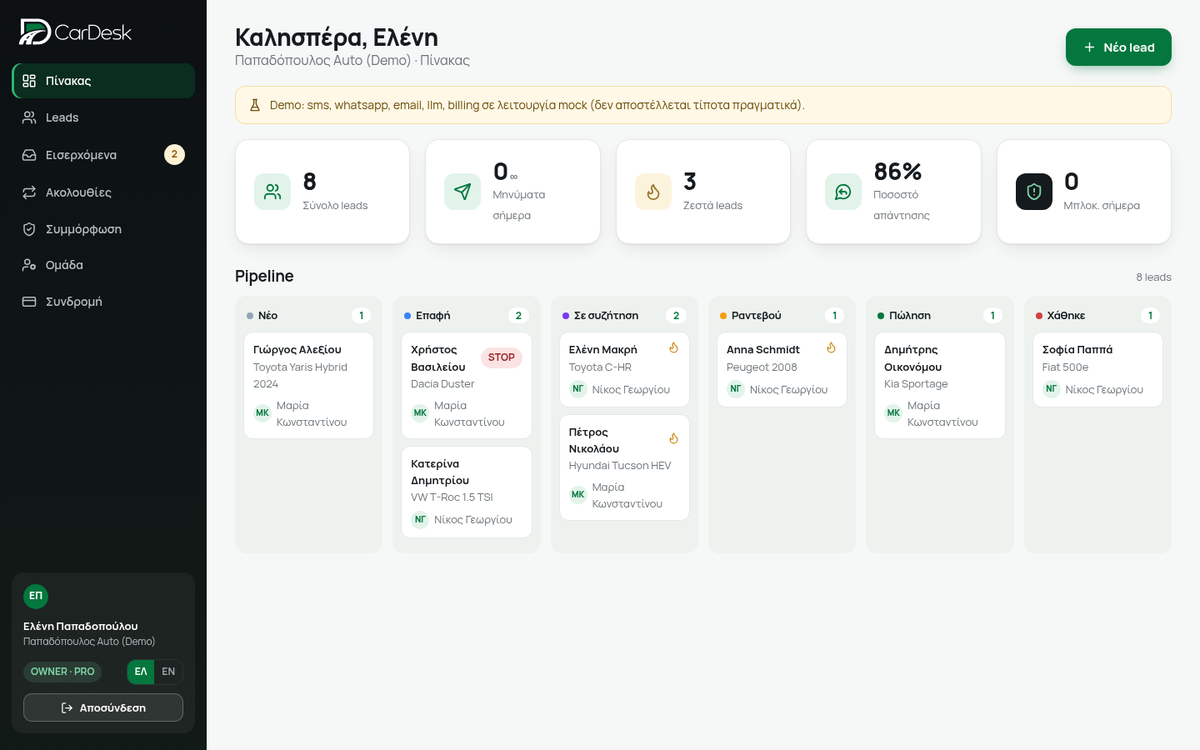Click the ΜΚ avatar on Γιώργος Αλεξίου card
The height and width of the screenshot is (750, 1200).
coord(262,413)
